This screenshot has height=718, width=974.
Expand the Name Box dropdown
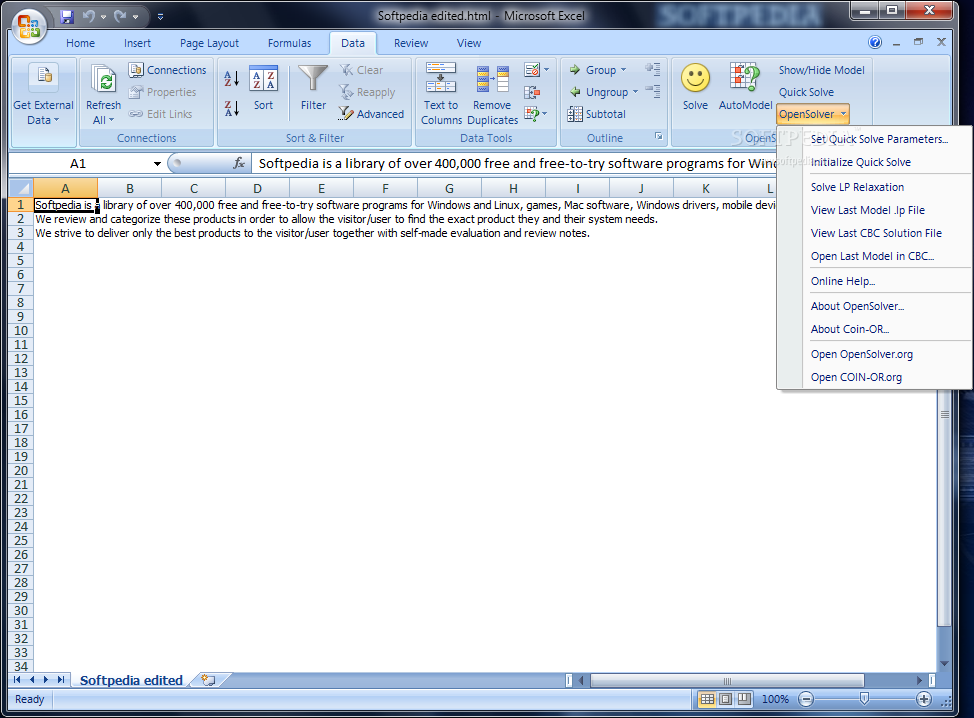[157, 163]
